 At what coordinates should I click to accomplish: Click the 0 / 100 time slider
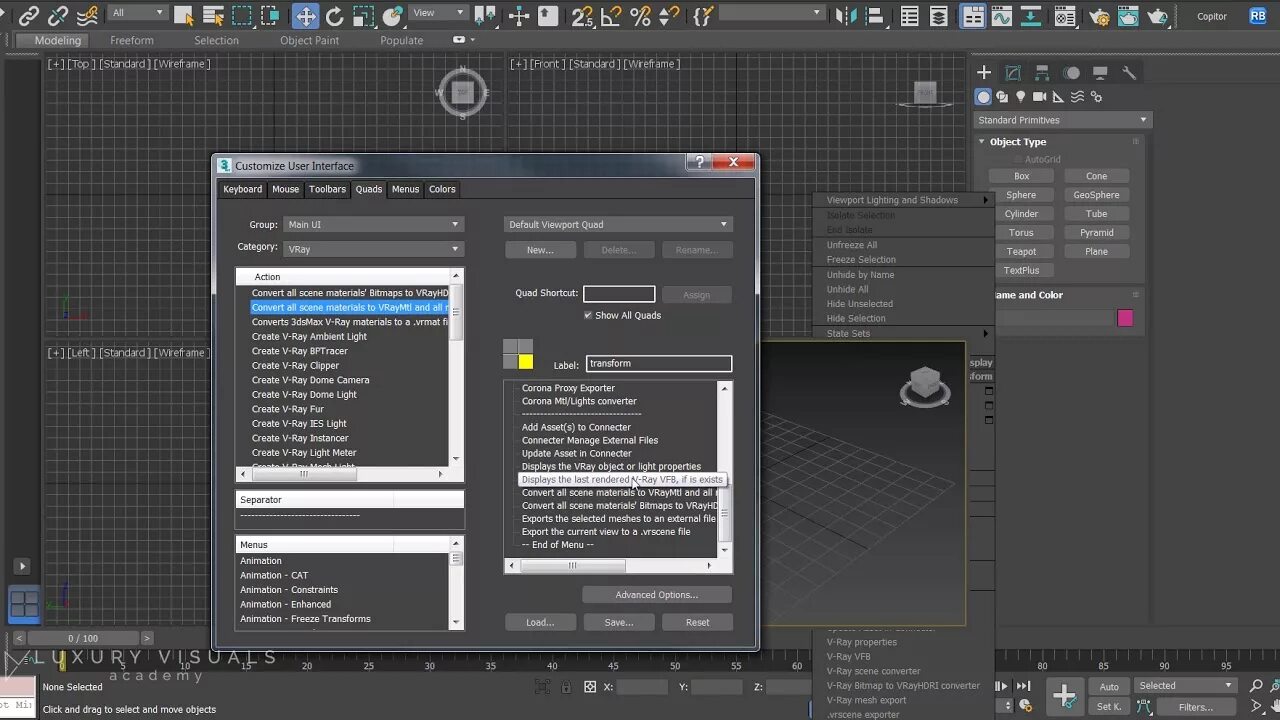point(83,638)
